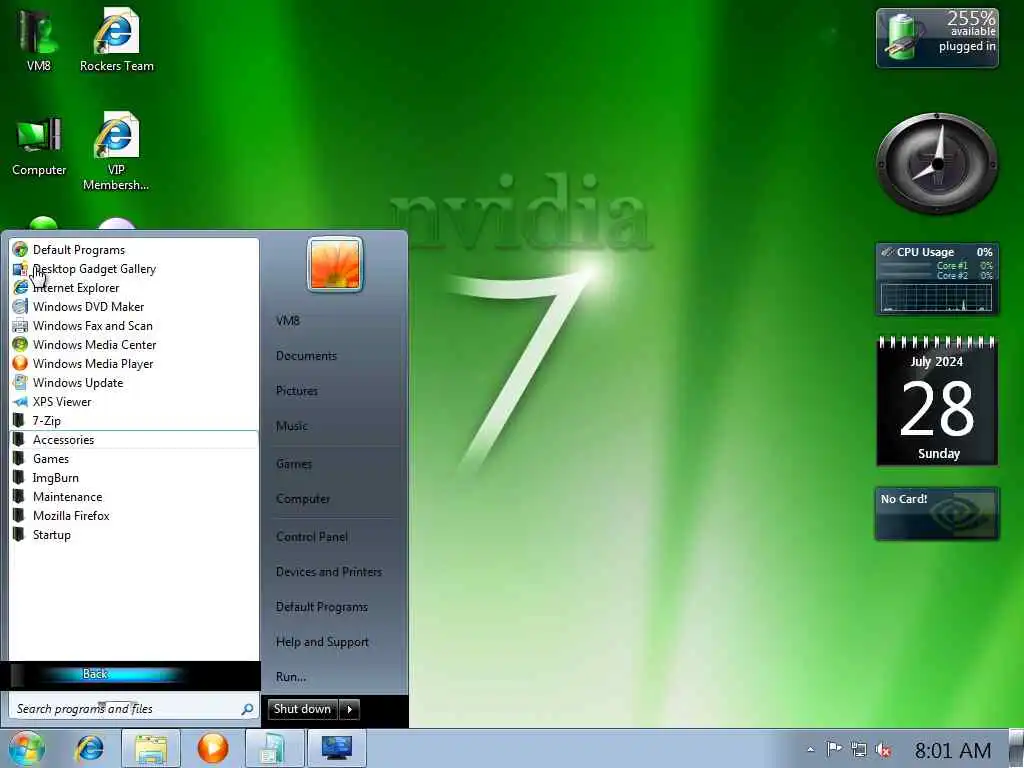Click the Windows DVD Maker disc icon

tap(20, 306)
